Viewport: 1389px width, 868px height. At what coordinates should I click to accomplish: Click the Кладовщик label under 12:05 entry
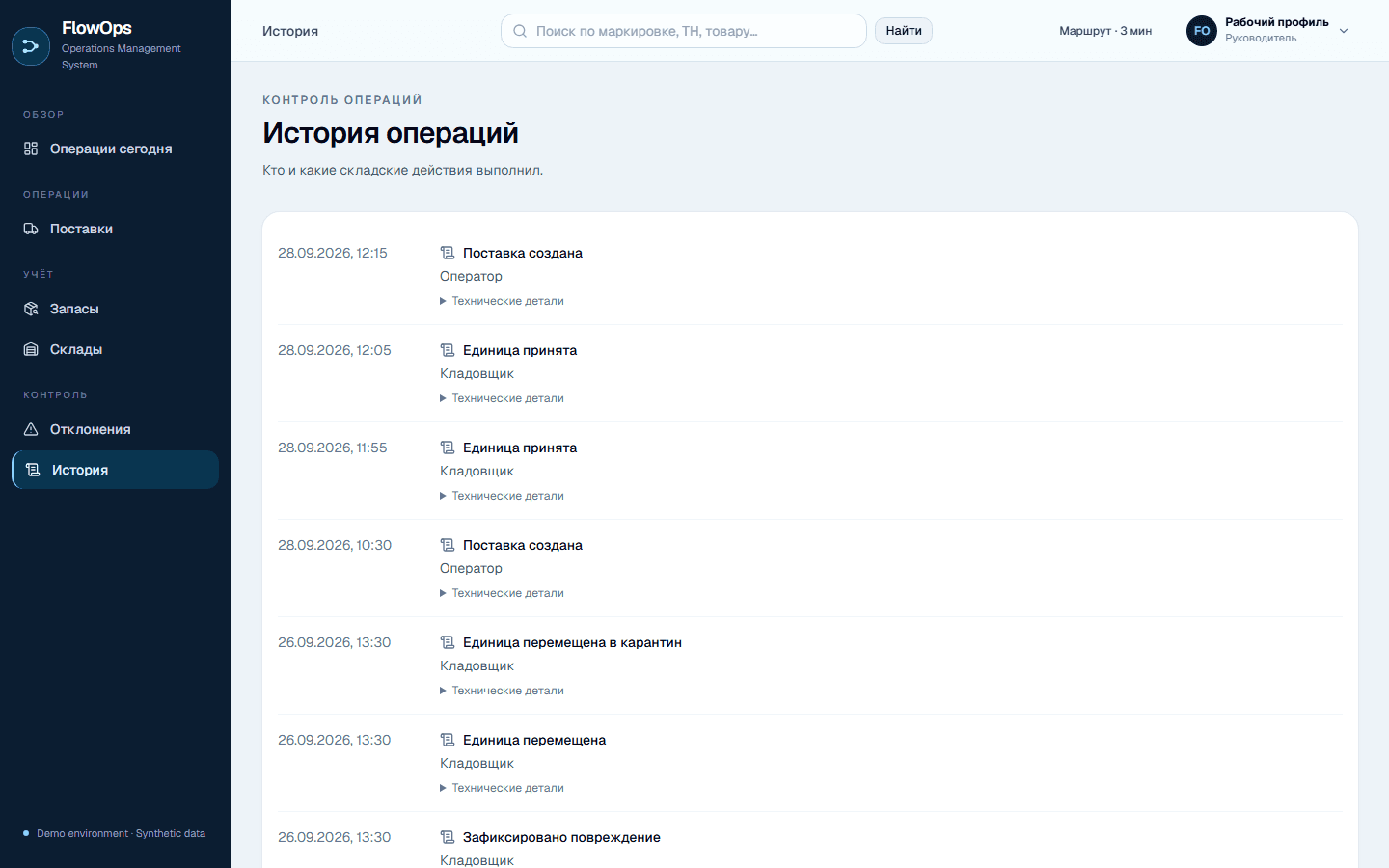point(477,373)
